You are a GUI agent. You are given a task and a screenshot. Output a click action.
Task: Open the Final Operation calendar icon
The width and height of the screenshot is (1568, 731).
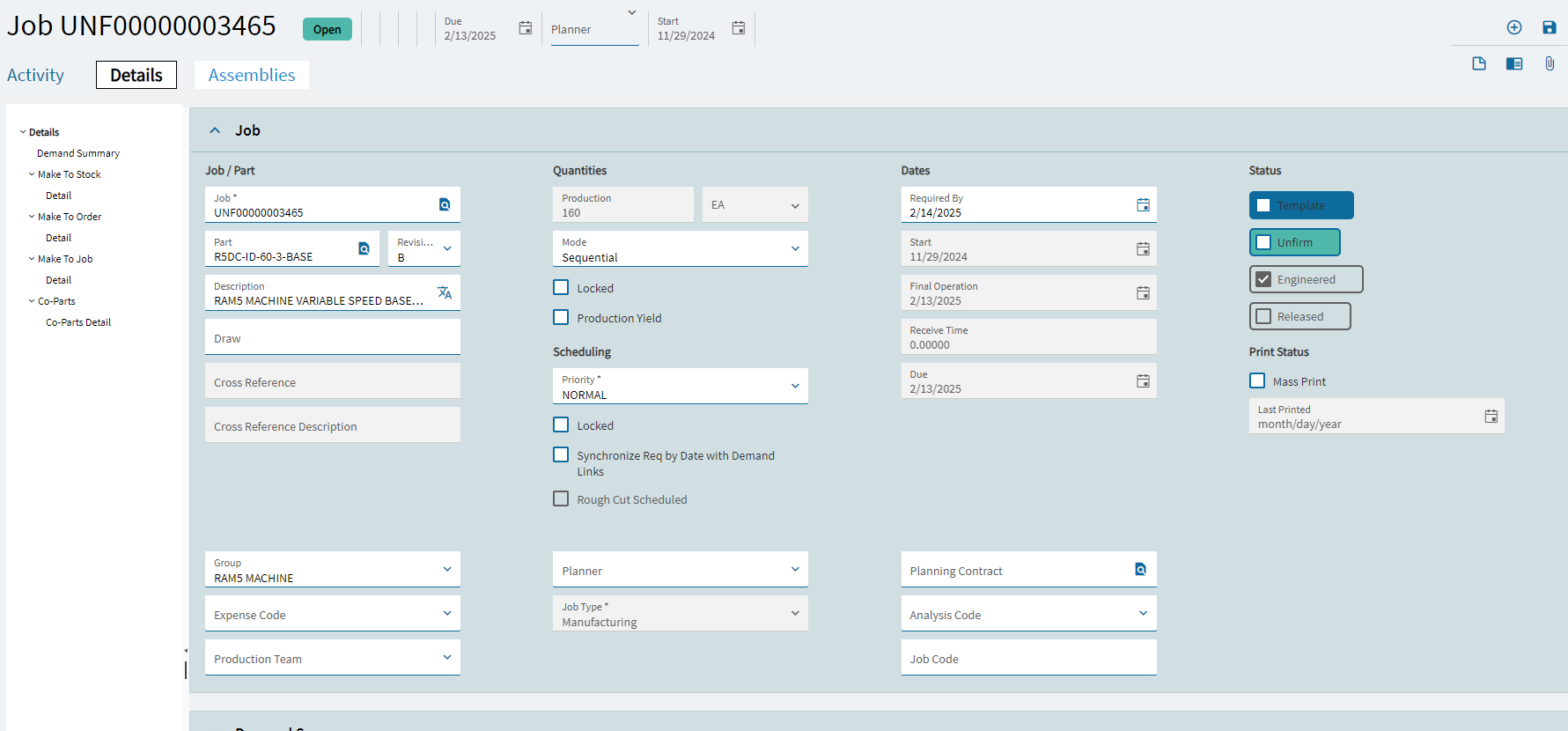point(1143,292)
